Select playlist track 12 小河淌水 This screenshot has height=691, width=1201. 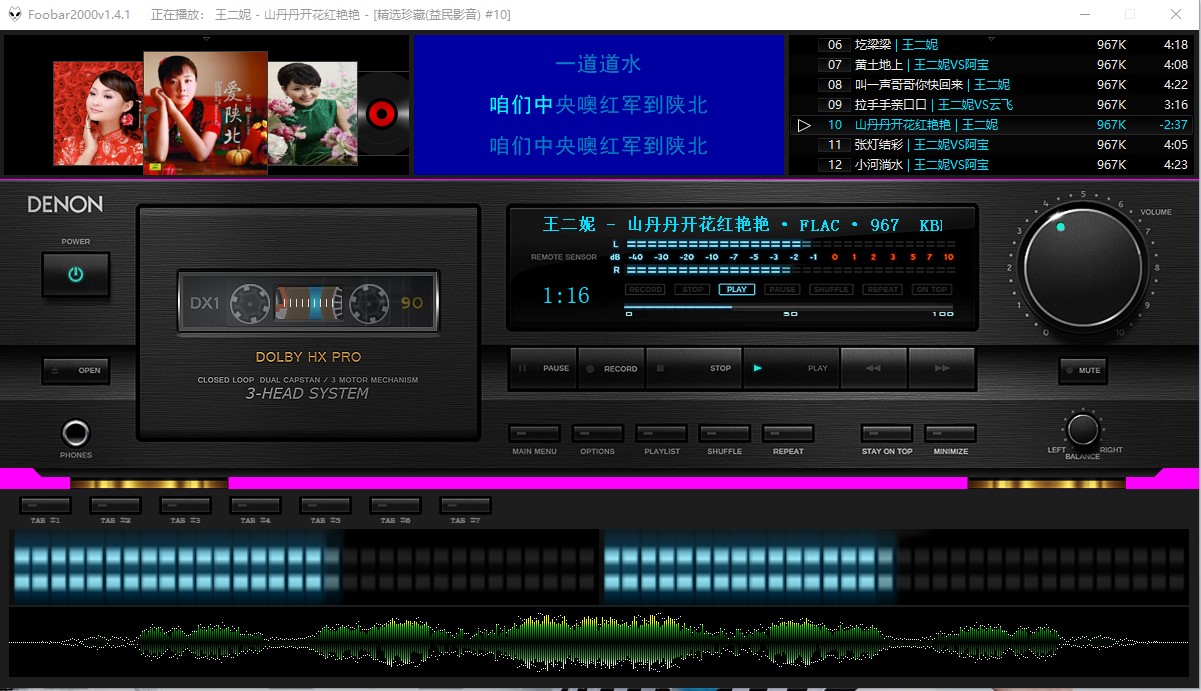pos(990,165)
